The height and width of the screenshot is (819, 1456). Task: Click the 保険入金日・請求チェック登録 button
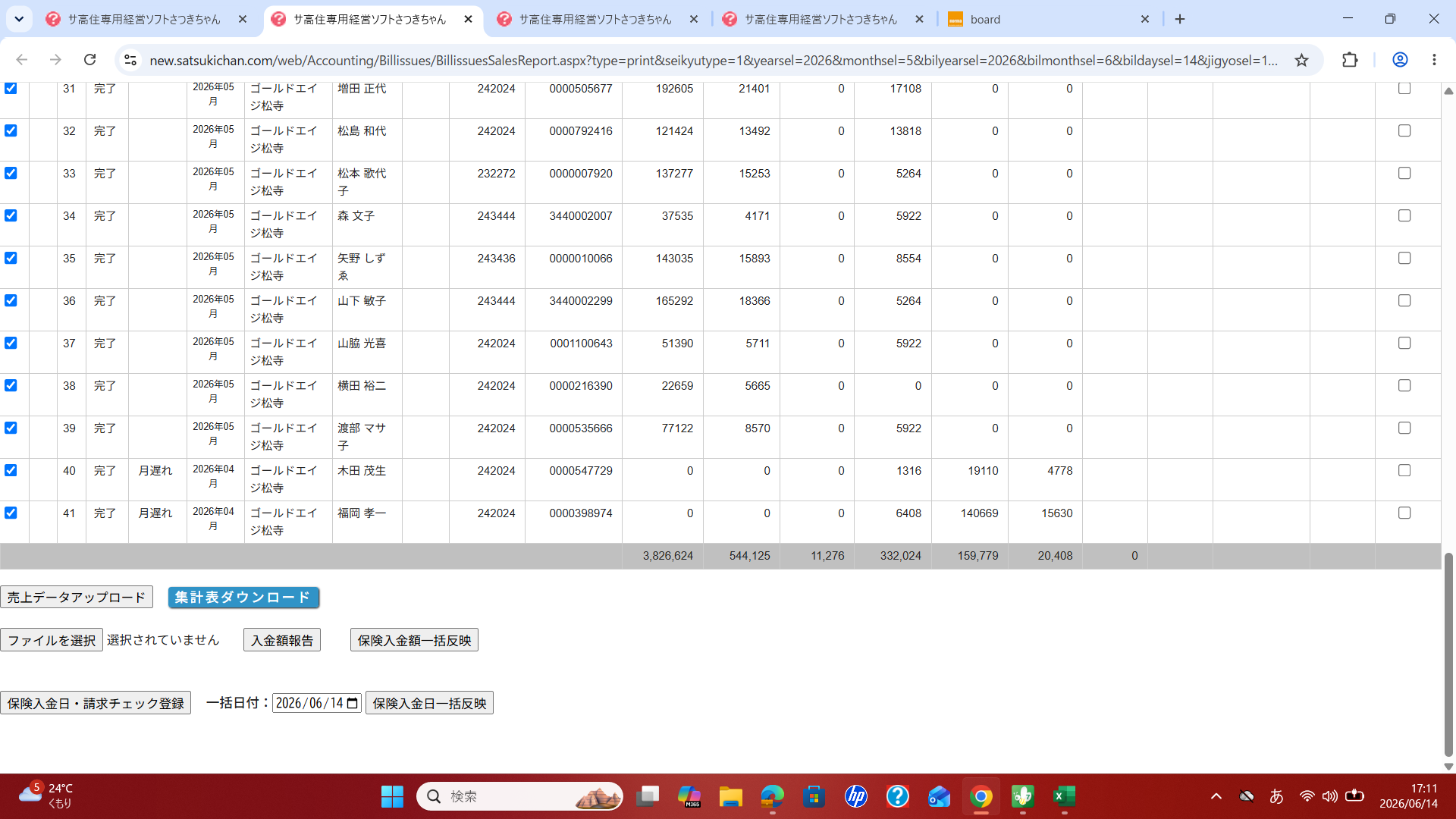(x=96, y=703)
